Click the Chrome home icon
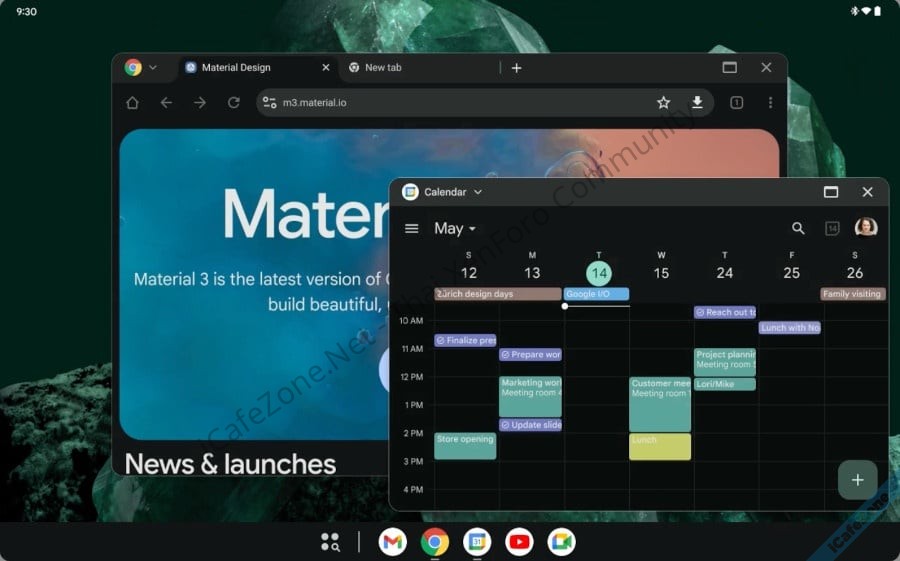This screenshot has width=900, height=561. pos(132,102)
